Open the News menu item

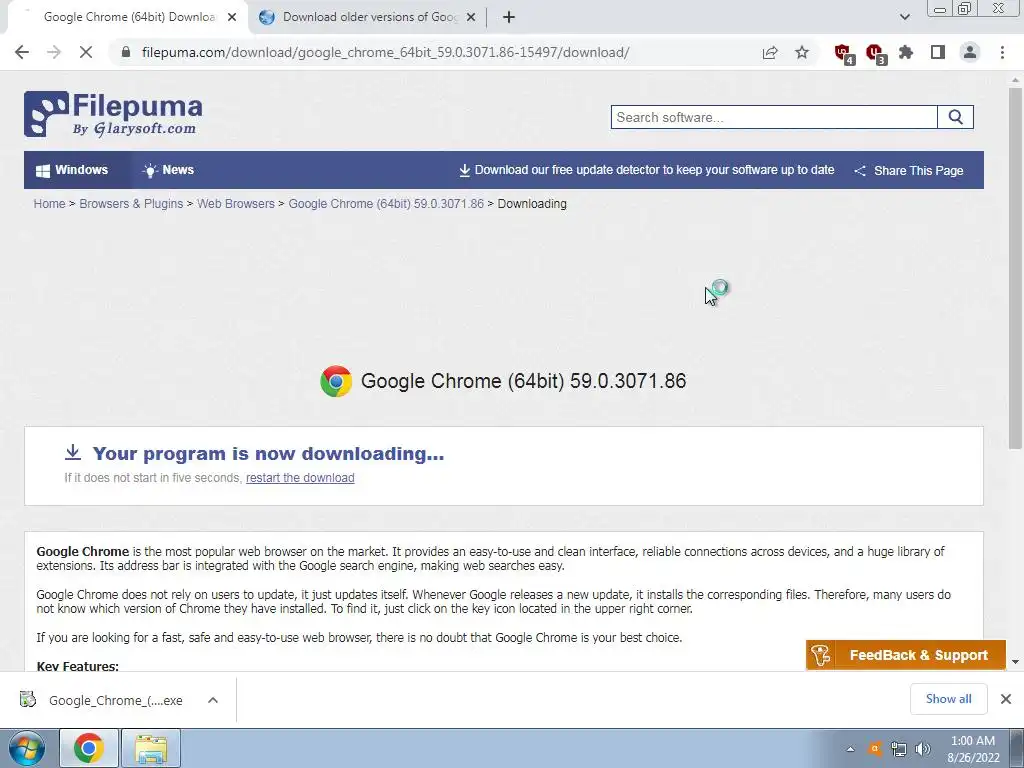coord(168,170)
